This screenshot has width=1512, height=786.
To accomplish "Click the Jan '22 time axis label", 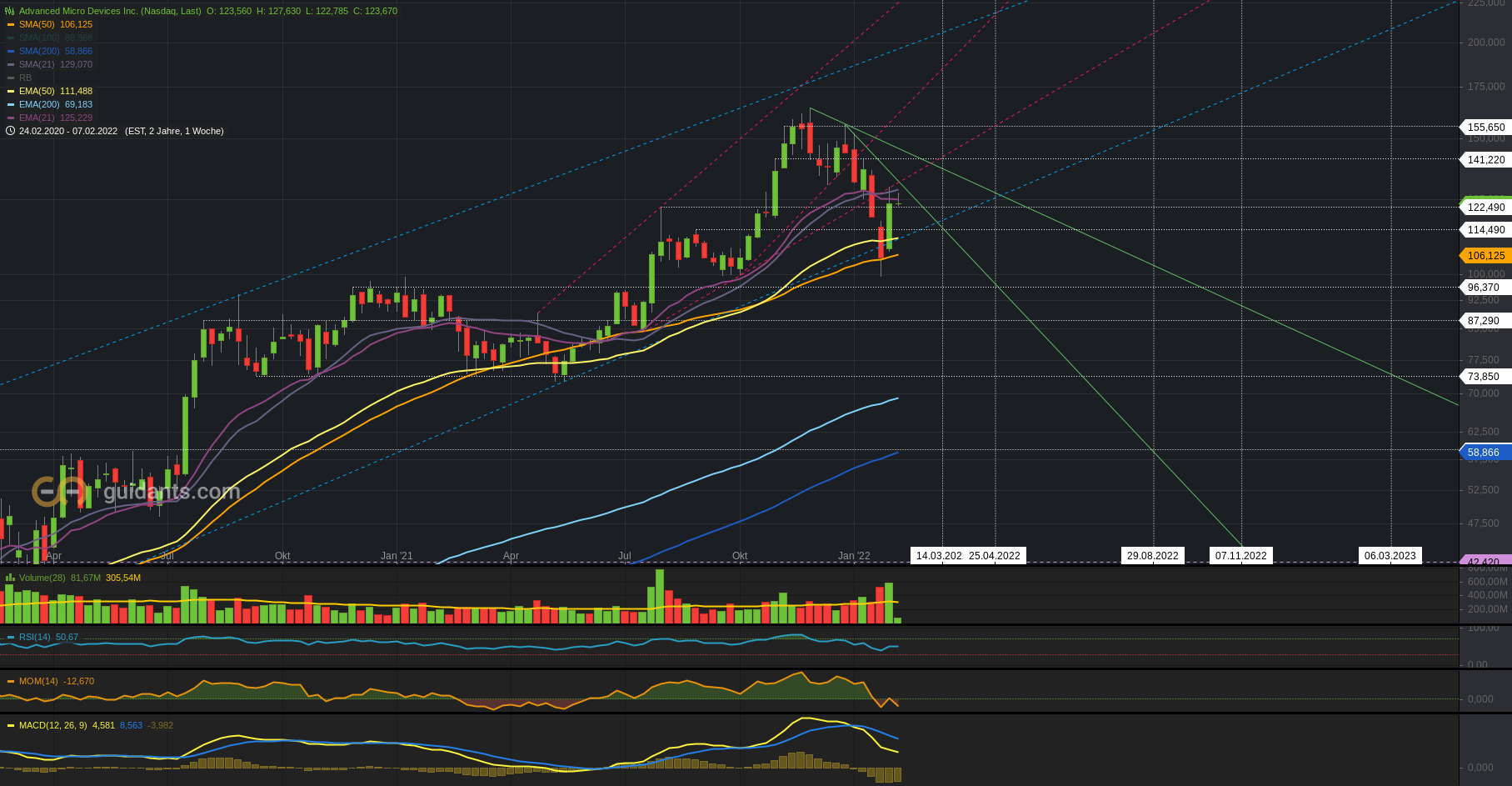I will point(854,556).
